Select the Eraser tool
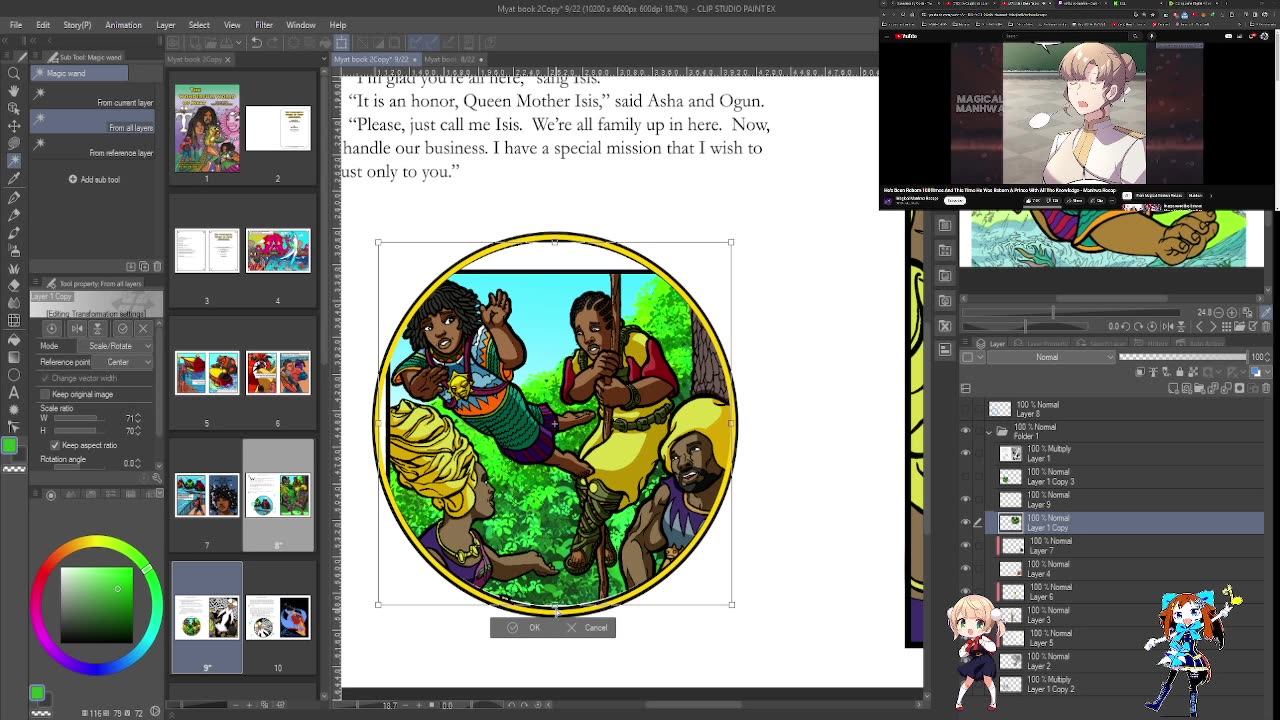Screen dimensions: 1280x720 [x=14, y=285]
